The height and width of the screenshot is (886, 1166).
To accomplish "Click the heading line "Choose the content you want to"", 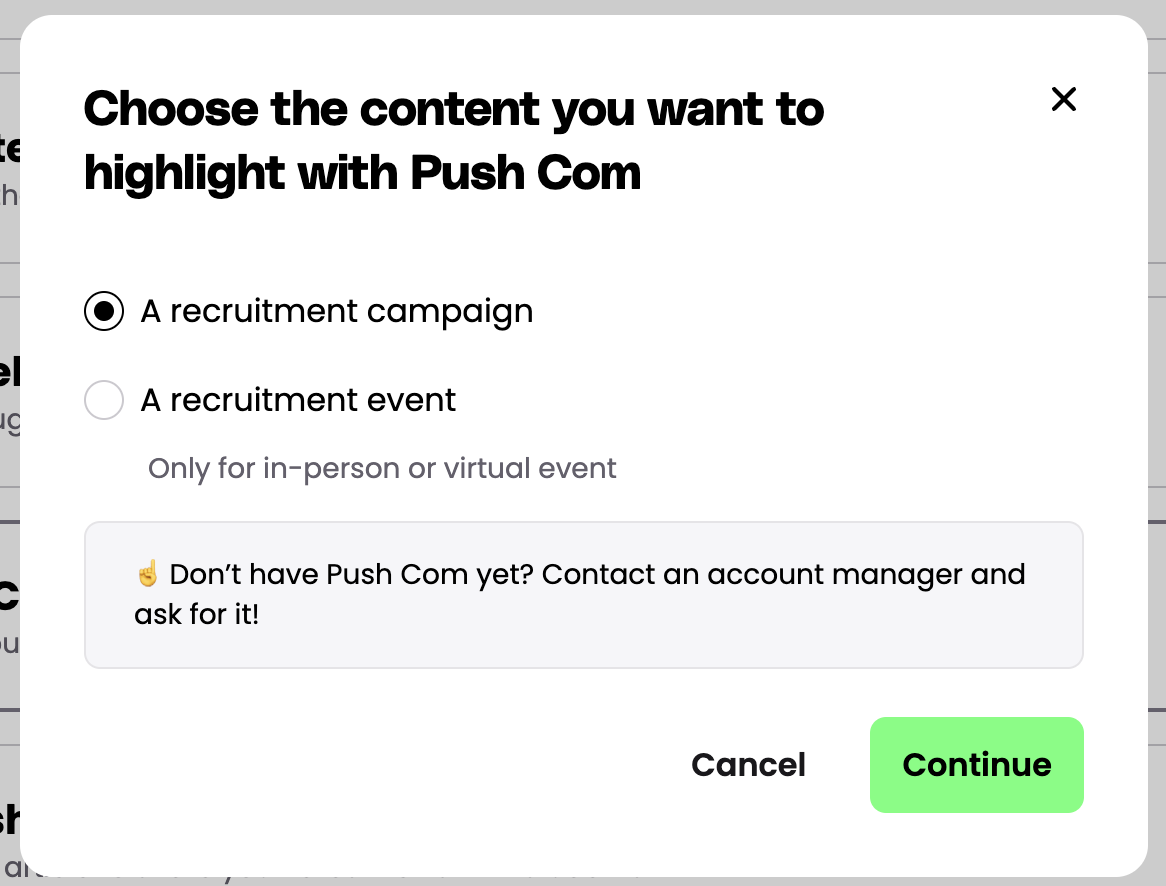I will pos(454,108).
